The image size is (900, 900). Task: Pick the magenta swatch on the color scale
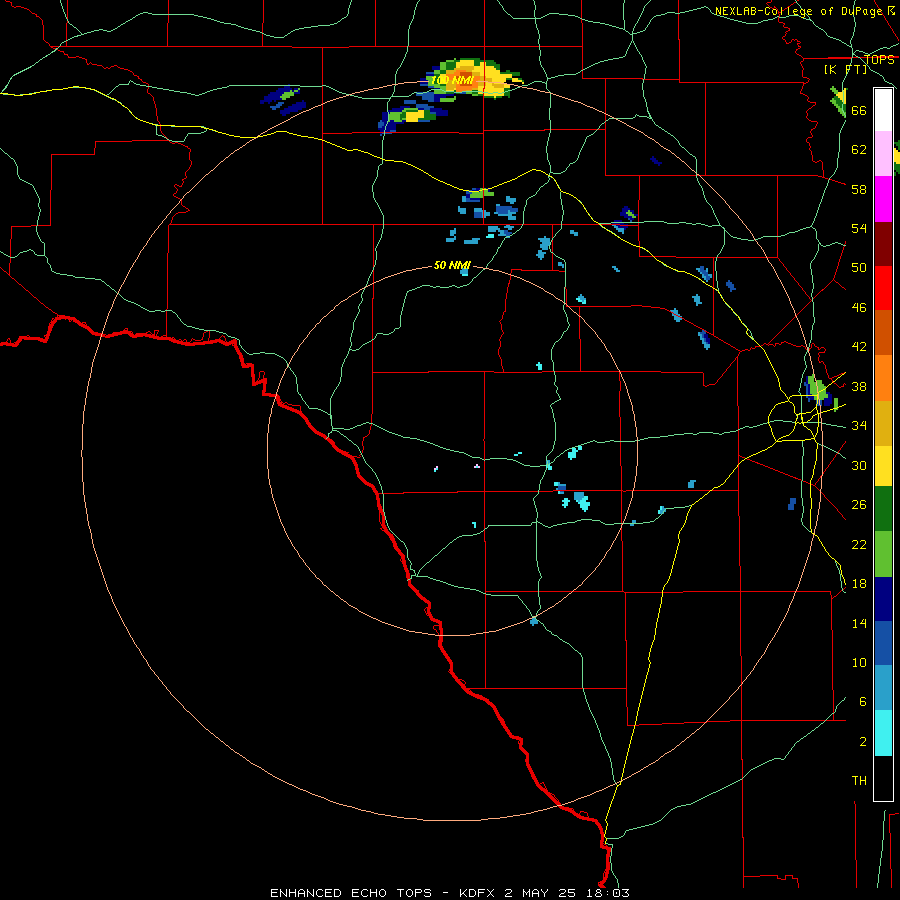pyautogui.click(x=883, y=199)
